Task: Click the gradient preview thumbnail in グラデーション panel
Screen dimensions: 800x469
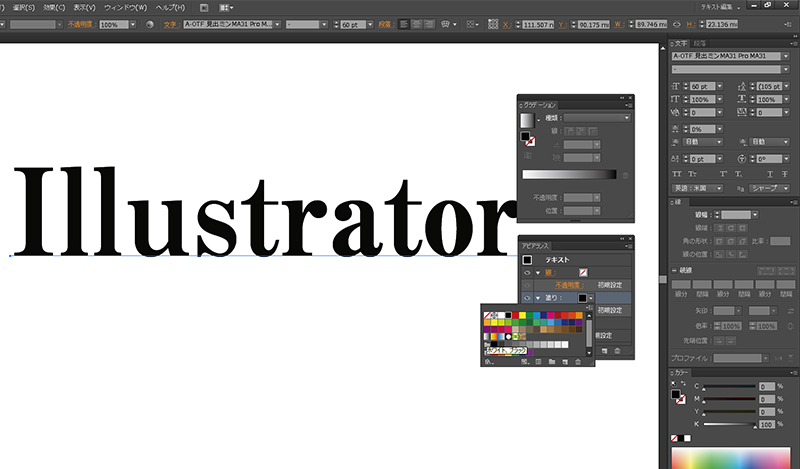Action: 527,120
